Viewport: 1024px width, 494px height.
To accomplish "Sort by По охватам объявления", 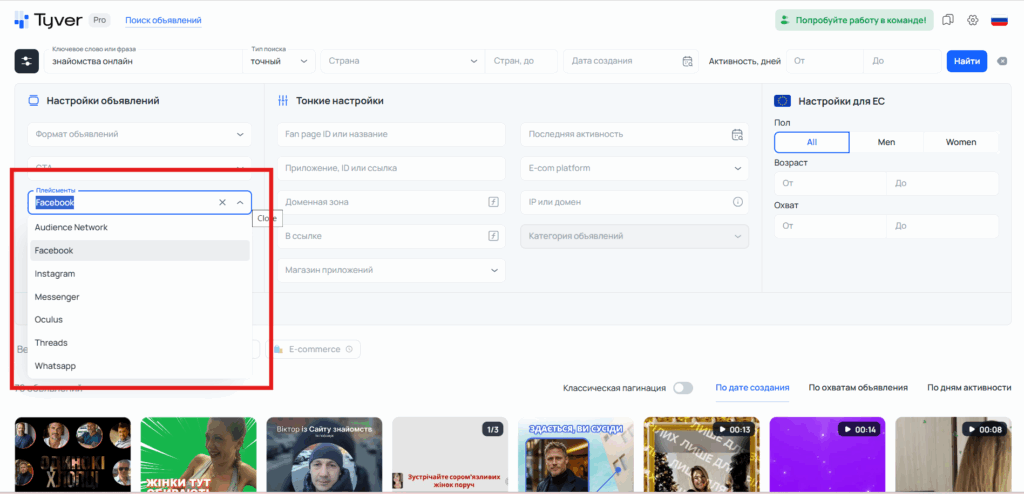I will (857, 388).
